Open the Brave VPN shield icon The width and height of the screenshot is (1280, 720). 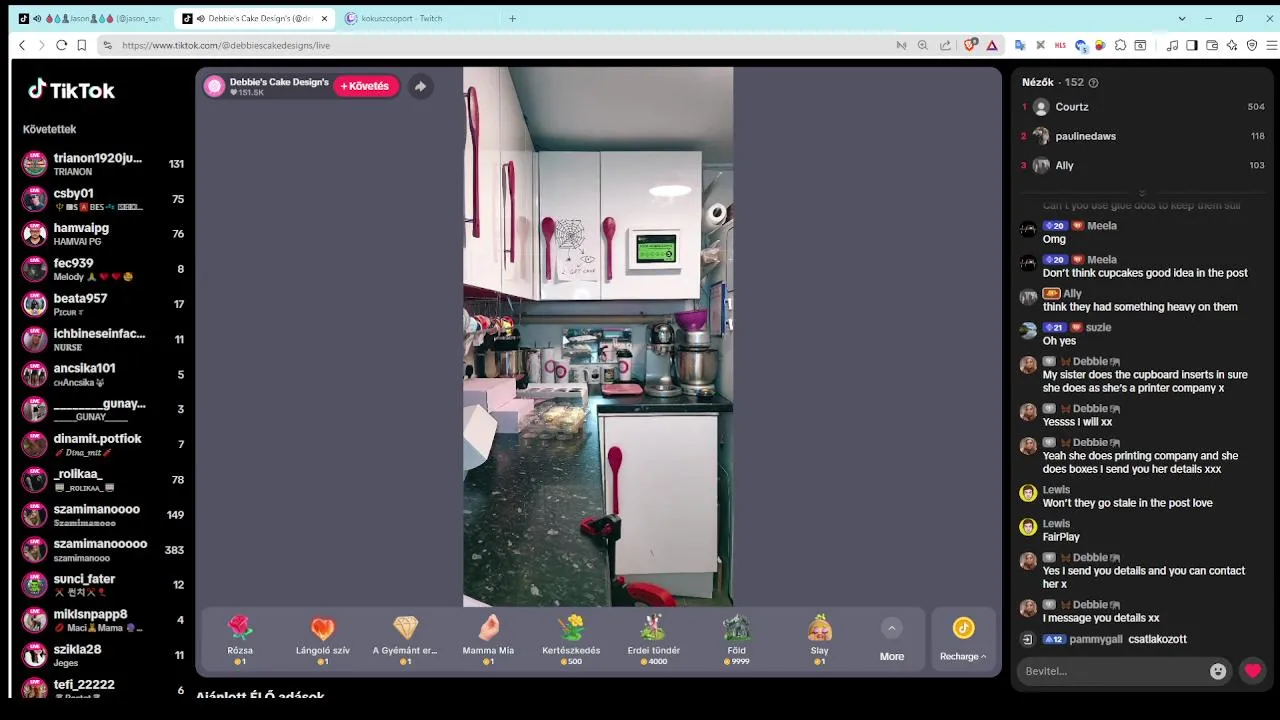point(1252,45)
